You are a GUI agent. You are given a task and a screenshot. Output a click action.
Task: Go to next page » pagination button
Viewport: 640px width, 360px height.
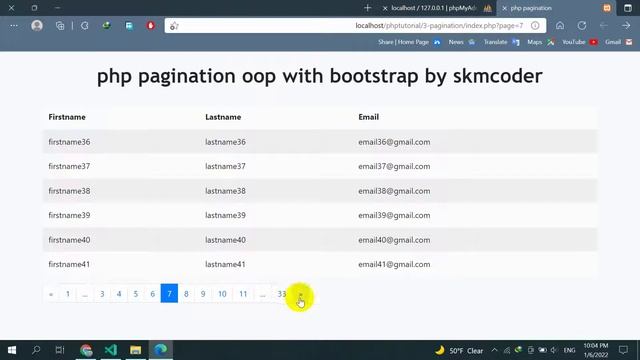click(300, 293)
